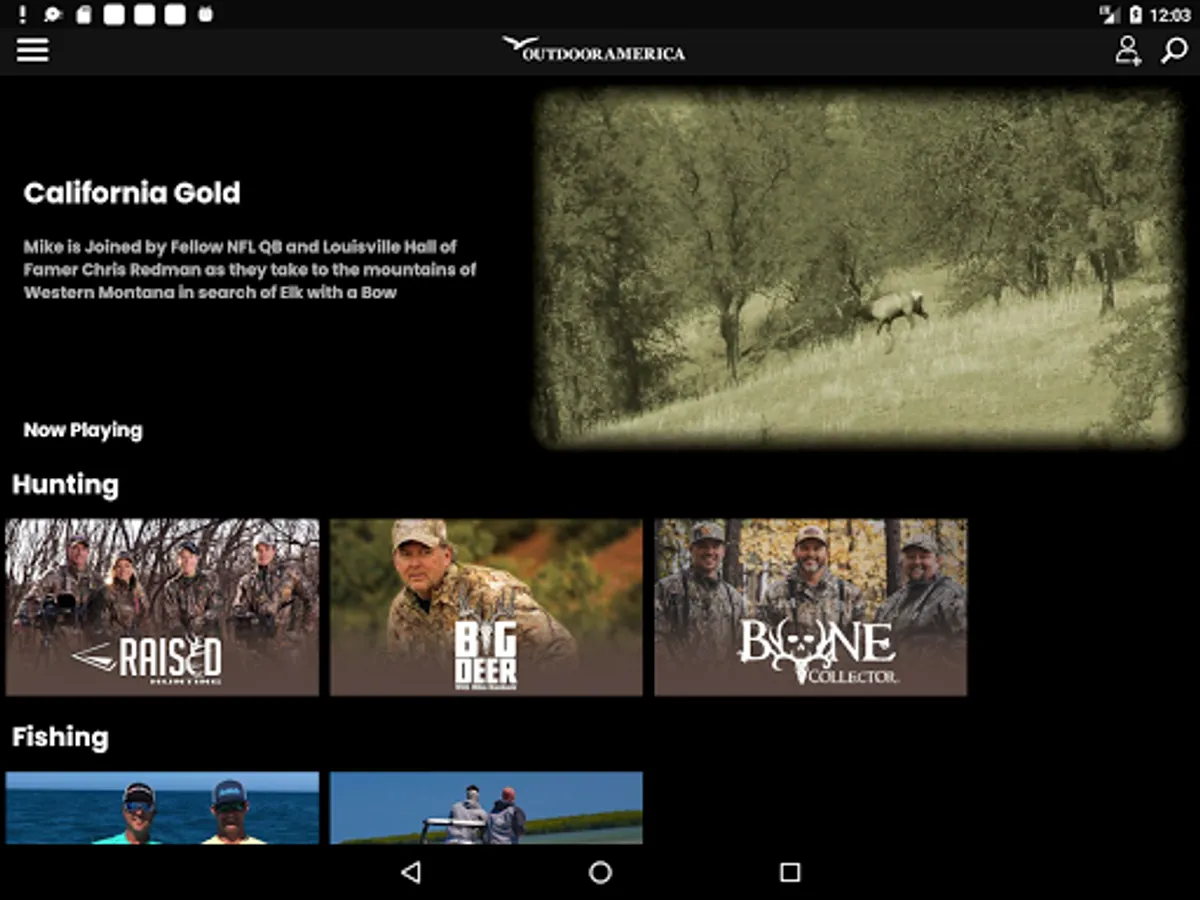Tap the alert exclamation notification icon
1200x900 pixels.
[22, 15]
